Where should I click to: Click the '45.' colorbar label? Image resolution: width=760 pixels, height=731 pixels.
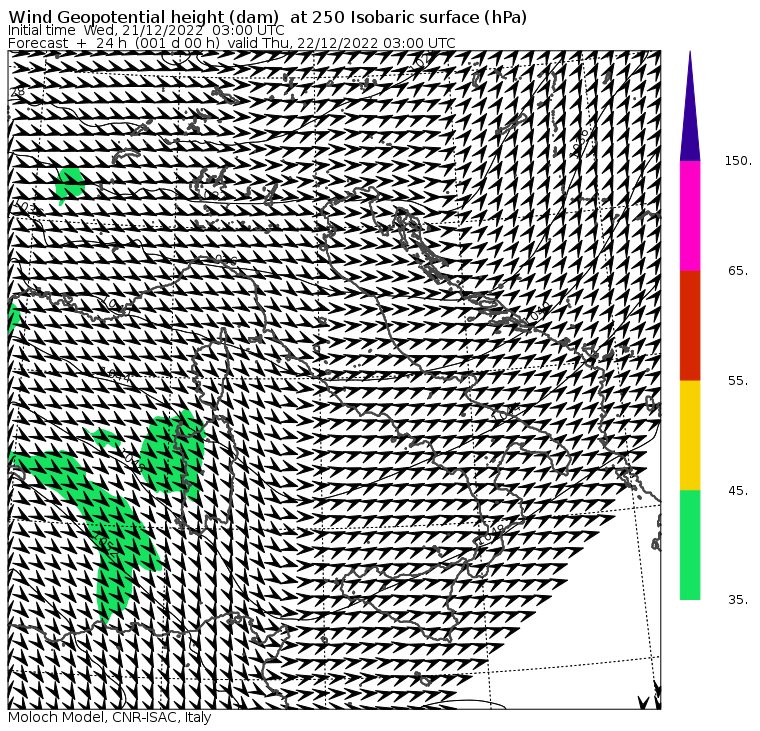[x=739, y=491]
